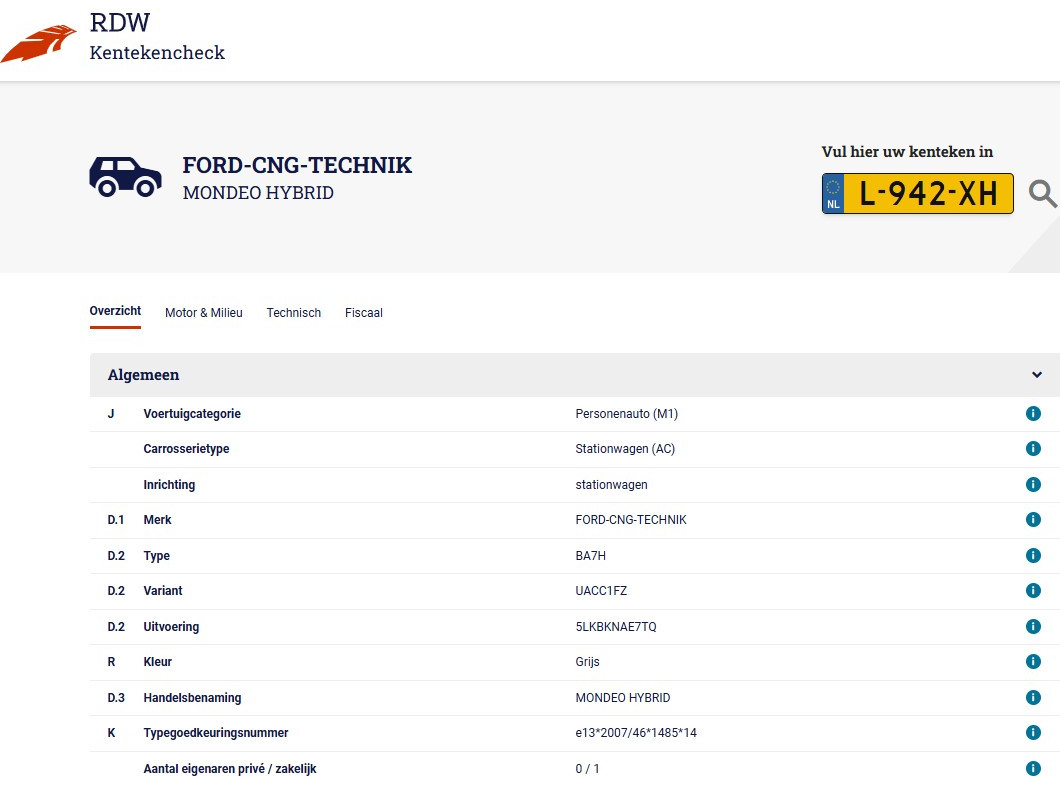1060x795 pixels.
Task: Open info icon for Type row
Action: [1033, 556]
